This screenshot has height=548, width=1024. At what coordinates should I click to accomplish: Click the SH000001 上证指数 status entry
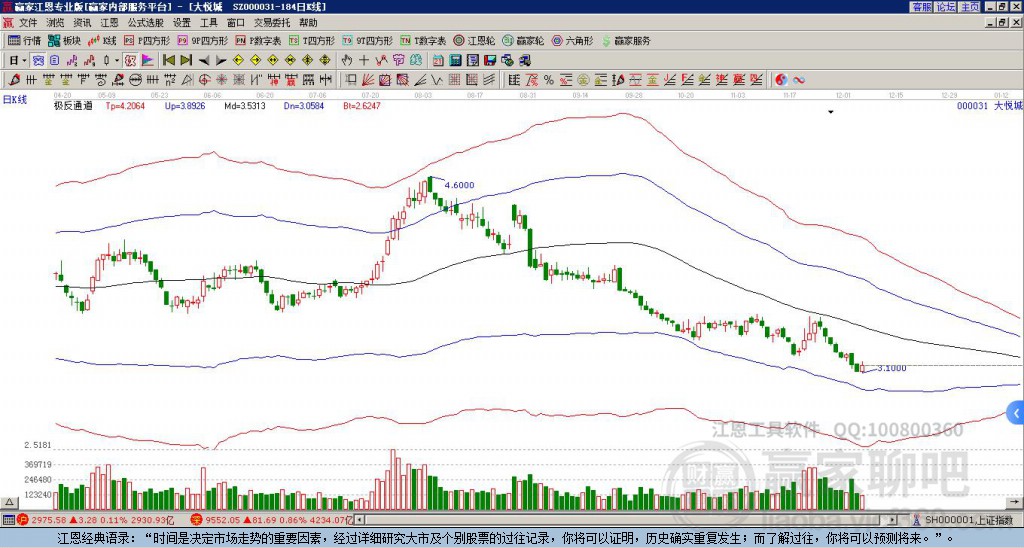pos(965,520)
